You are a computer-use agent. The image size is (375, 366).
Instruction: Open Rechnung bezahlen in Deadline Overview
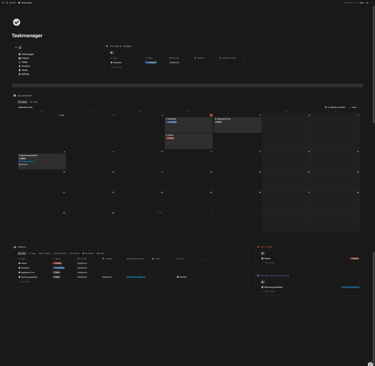272,287
